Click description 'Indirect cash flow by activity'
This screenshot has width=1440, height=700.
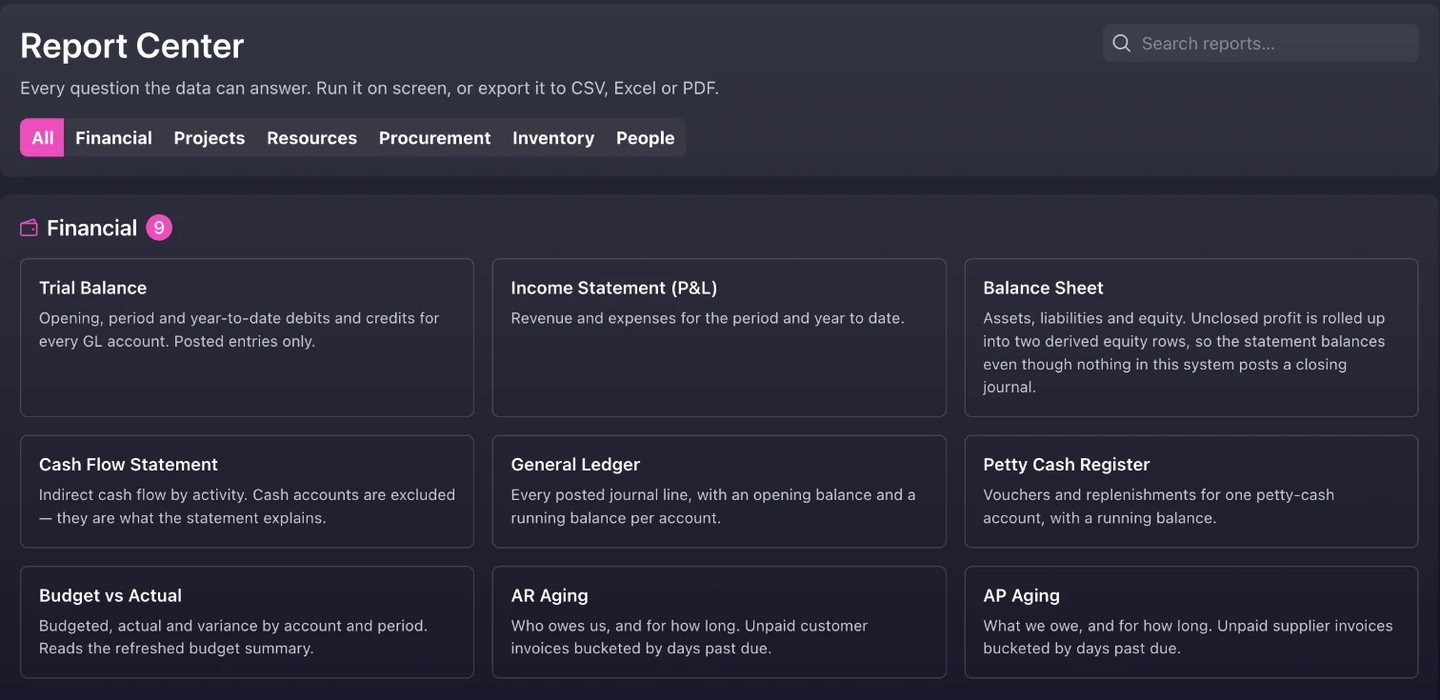click(143, 494)
